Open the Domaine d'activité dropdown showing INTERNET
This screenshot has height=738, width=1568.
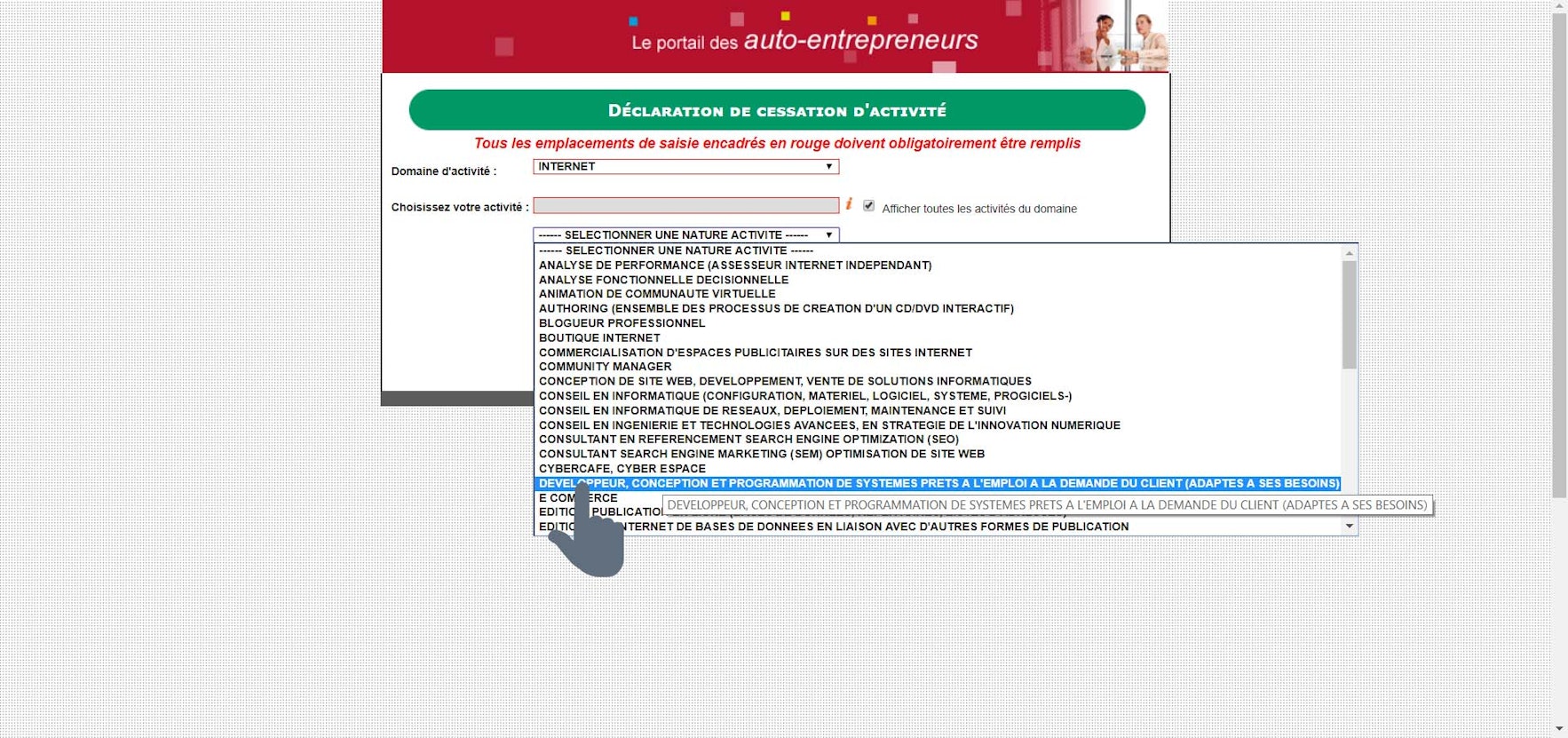point(685,167)
